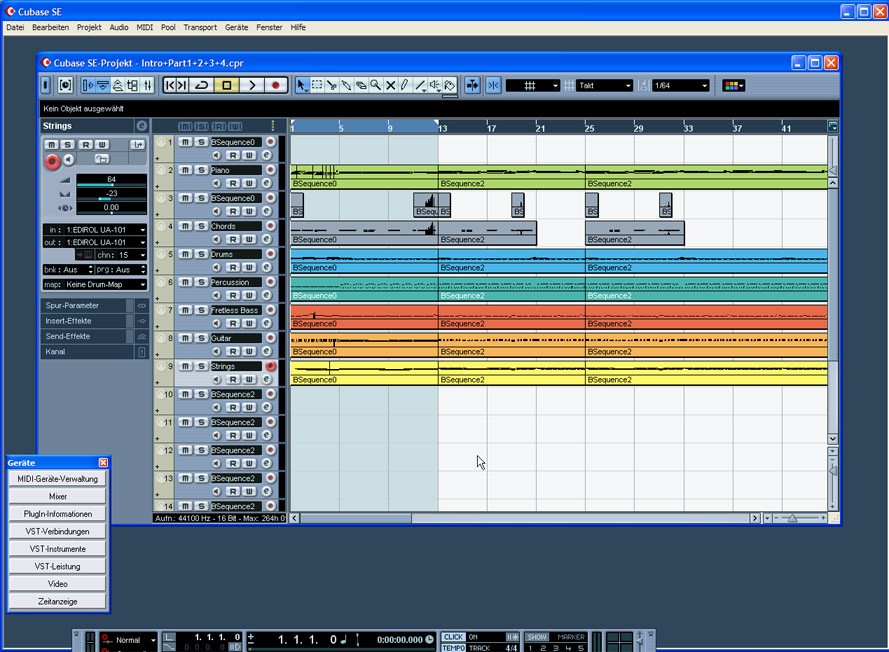Screen dimensions: 889x652
Task: Show the Event Info Line
Action: (103, 86)
